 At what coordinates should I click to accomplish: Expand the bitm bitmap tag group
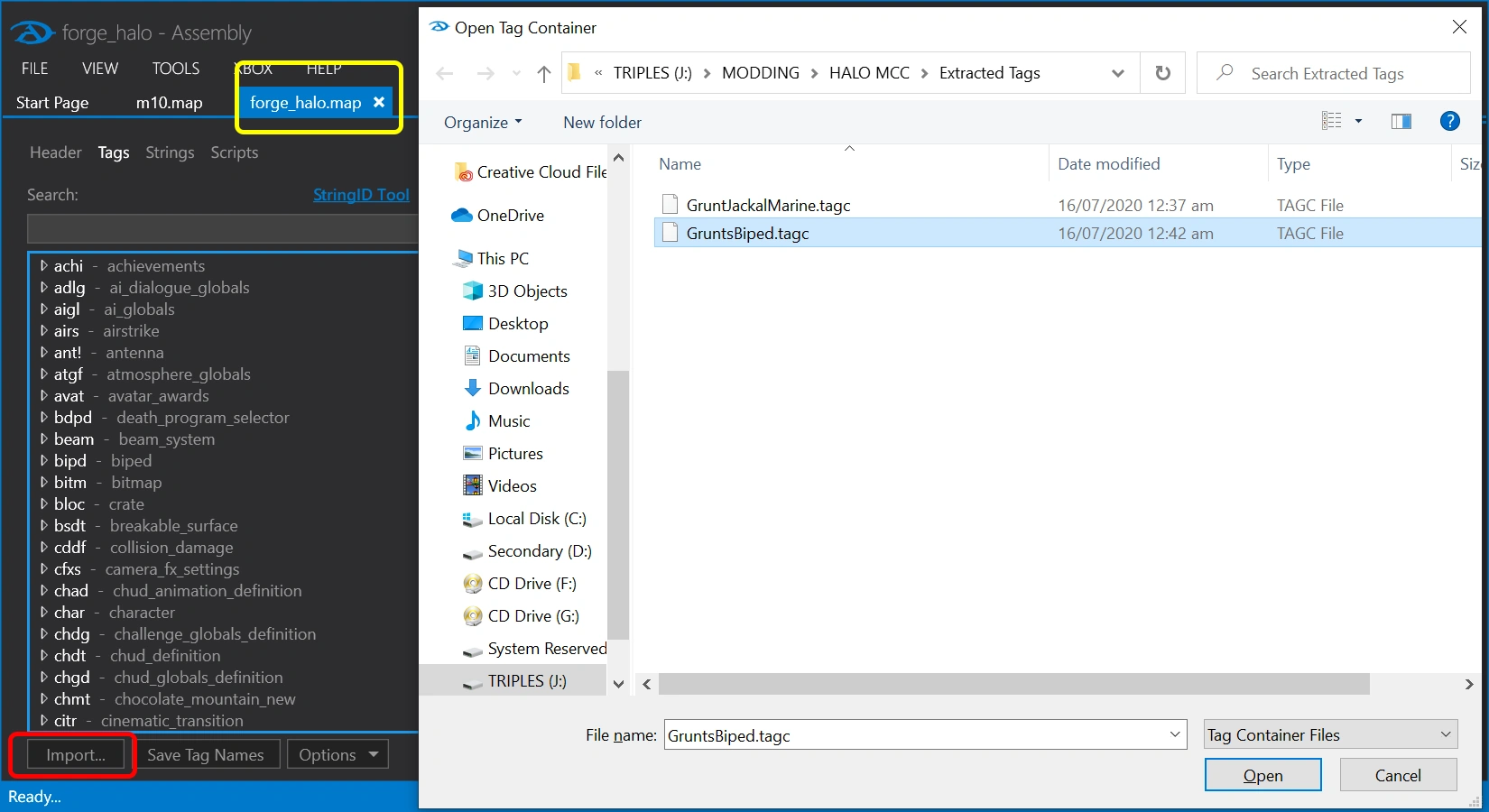[x=43, y=482]
